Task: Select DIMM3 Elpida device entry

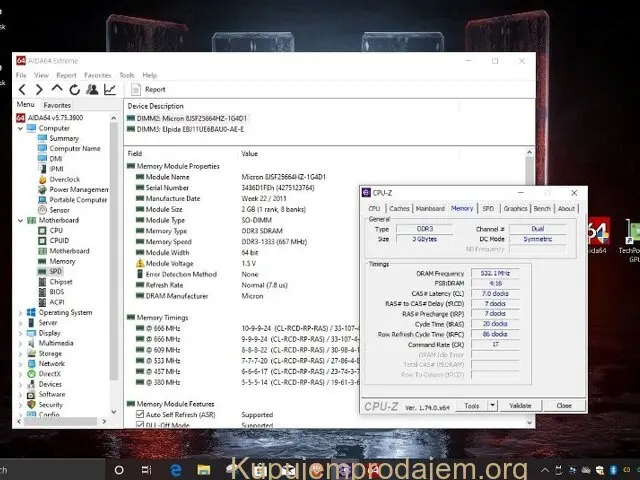Action: click(x=189, y=129)
